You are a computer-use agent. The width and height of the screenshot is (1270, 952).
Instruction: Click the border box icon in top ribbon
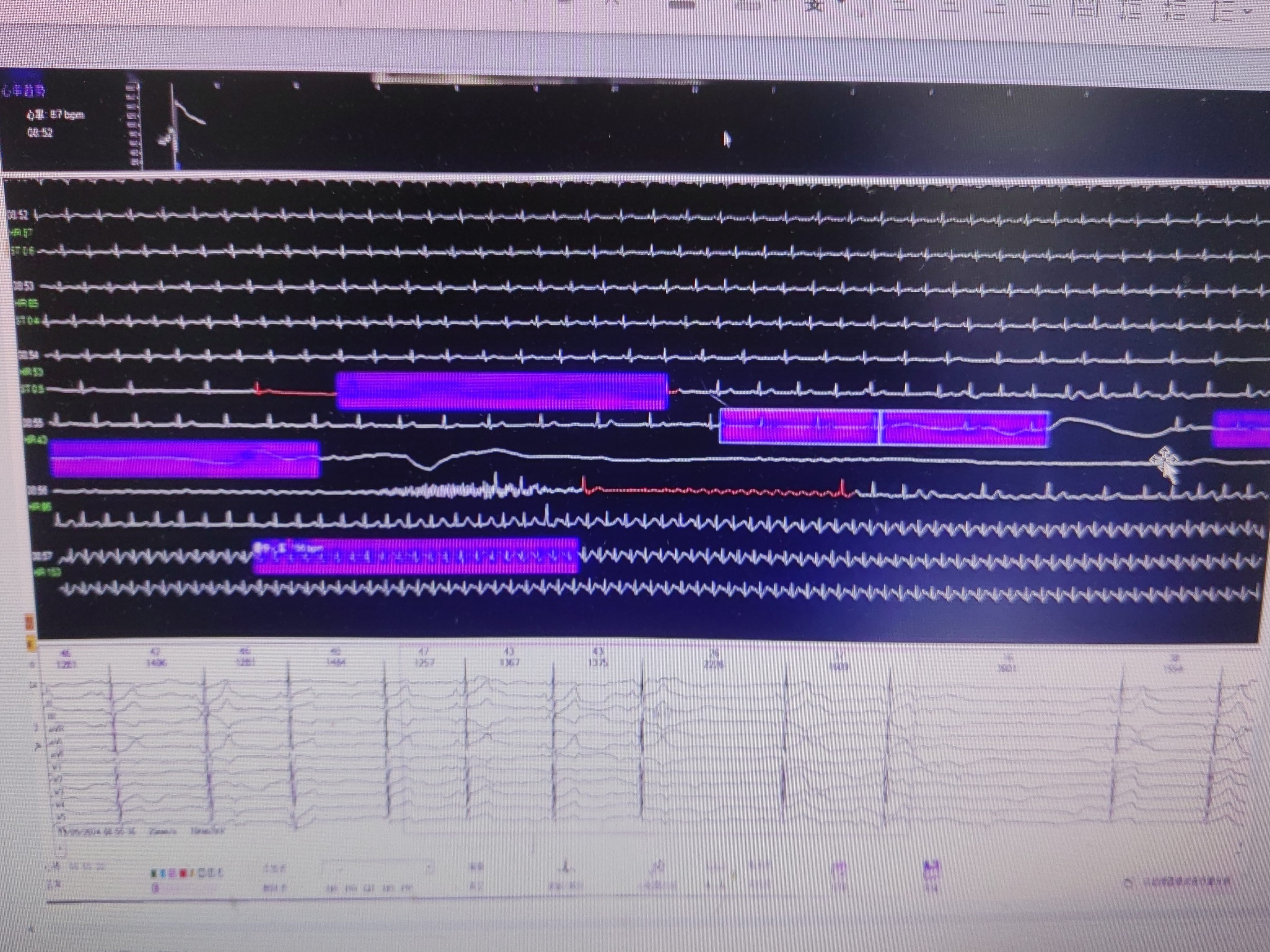pos(1085,8)
